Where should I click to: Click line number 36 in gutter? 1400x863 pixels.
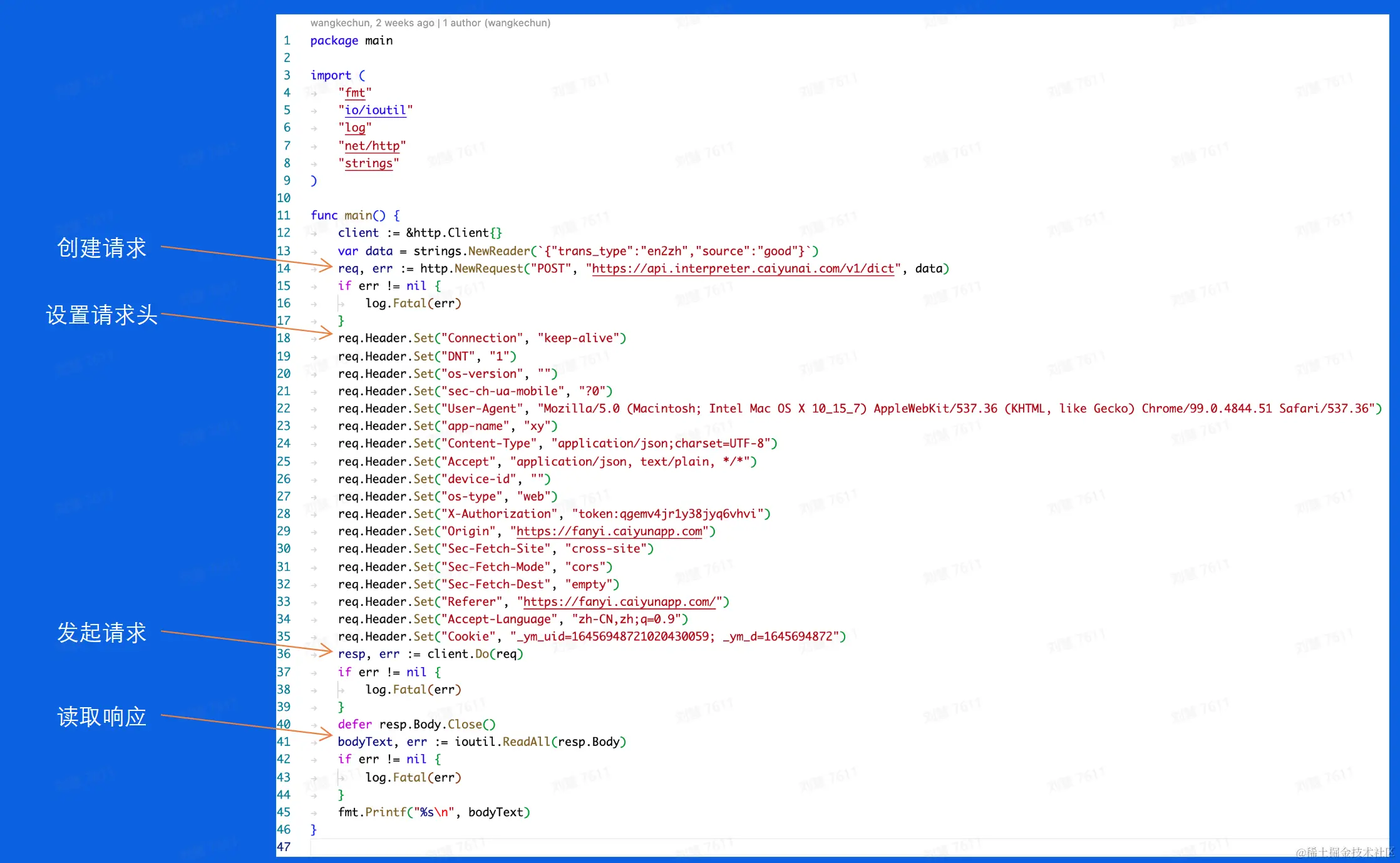pos(284,654)
